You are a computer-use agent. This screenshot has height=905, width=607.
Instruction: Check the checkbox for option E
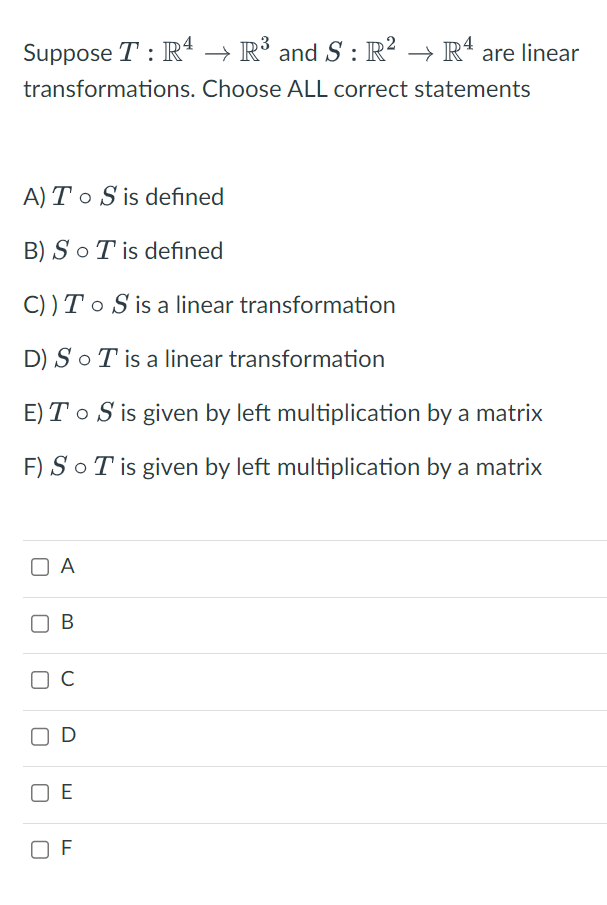39,792
